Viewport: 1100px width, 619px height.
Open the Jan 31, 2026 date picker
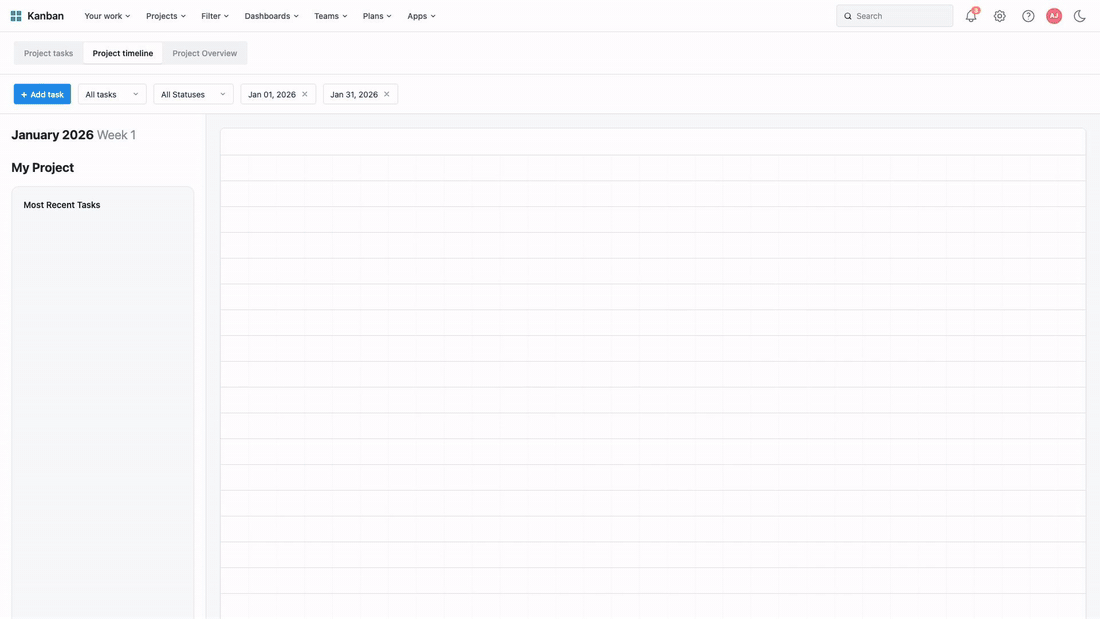click(354, 94)
